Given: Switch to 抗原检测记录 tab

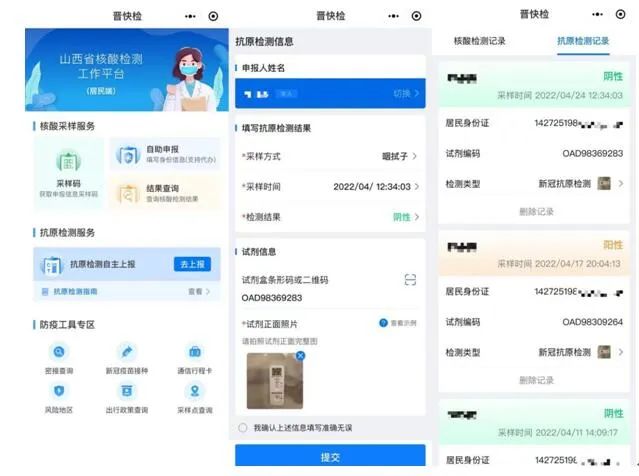Looking at the screenshot, I should [x=583, y=41].
